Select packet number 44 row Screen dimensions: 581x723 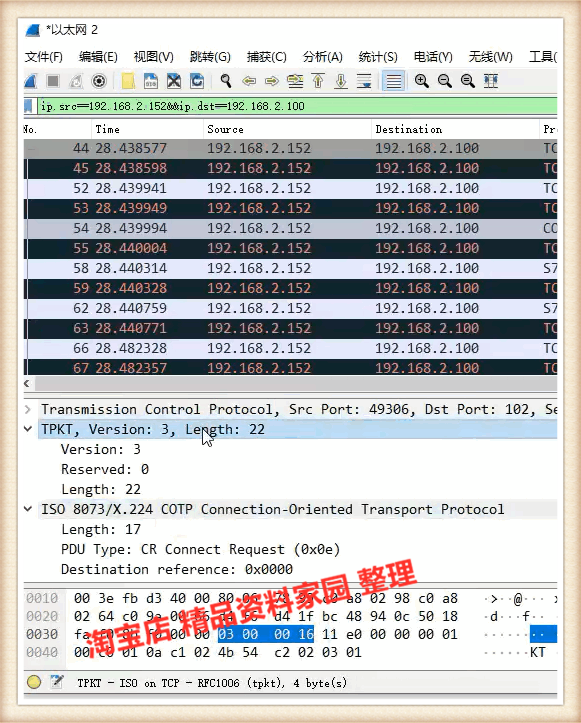coord(290,148)
